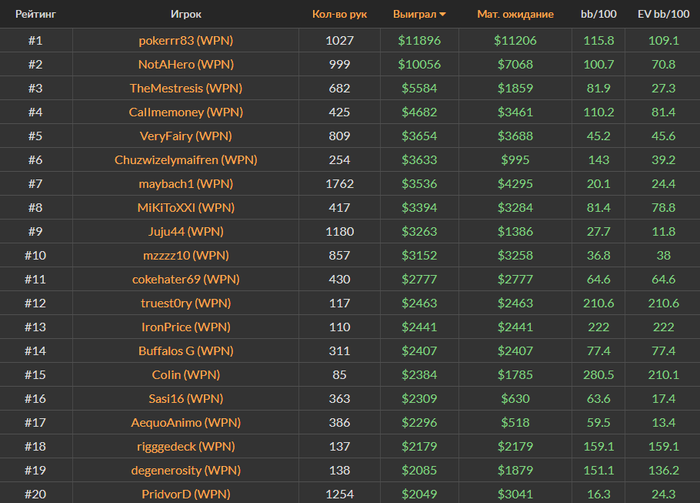Viewport: 700px width, 503px height.
Task: Sort by the Выиграл column arrow
Action: (x=443, y=15)
